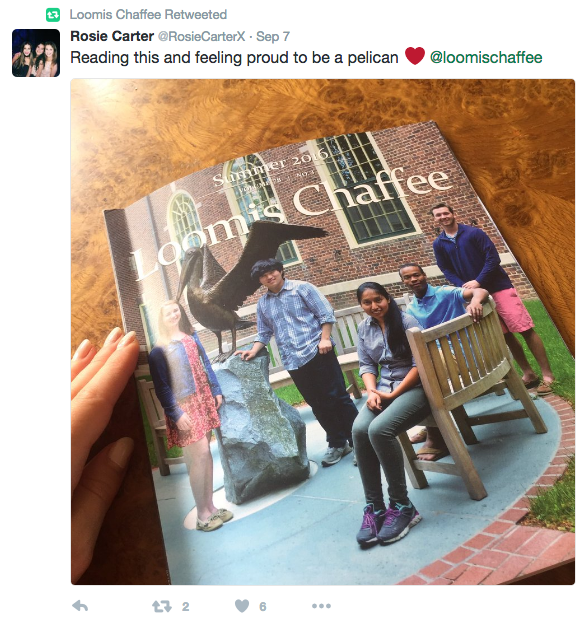Open the Loomis Chaffee Retweeted link
Screen dimensions: 584x624
tap(148, 15)
